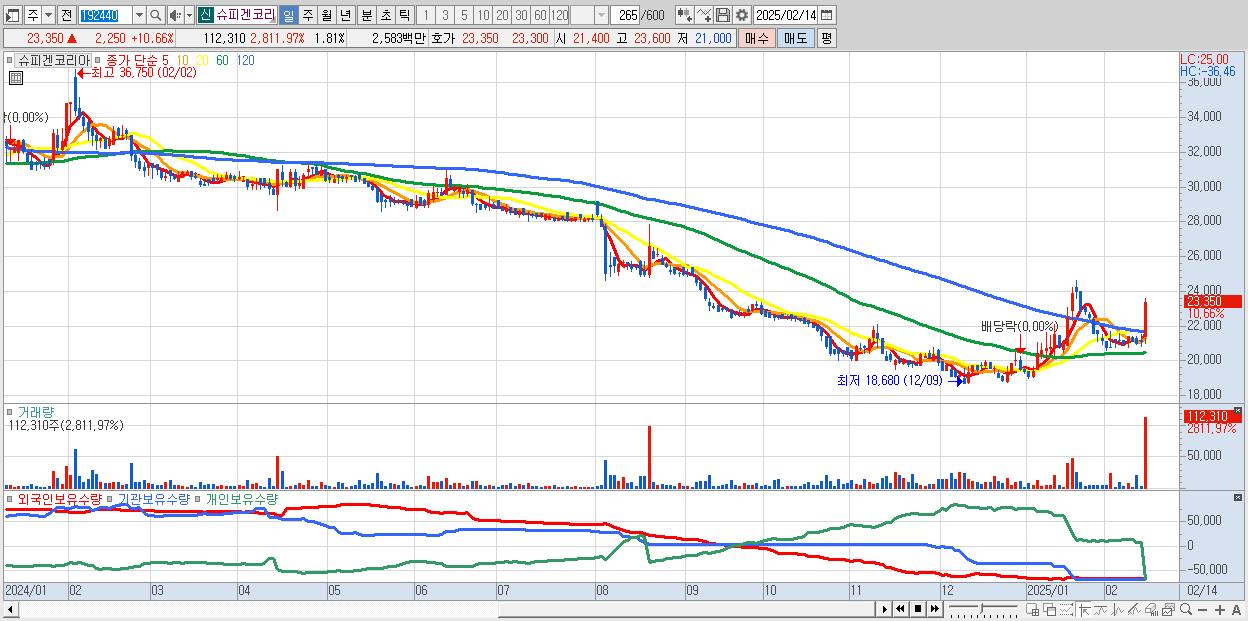
Task: Click the blue 매도 sell button
Action: (x=795, y=38)
